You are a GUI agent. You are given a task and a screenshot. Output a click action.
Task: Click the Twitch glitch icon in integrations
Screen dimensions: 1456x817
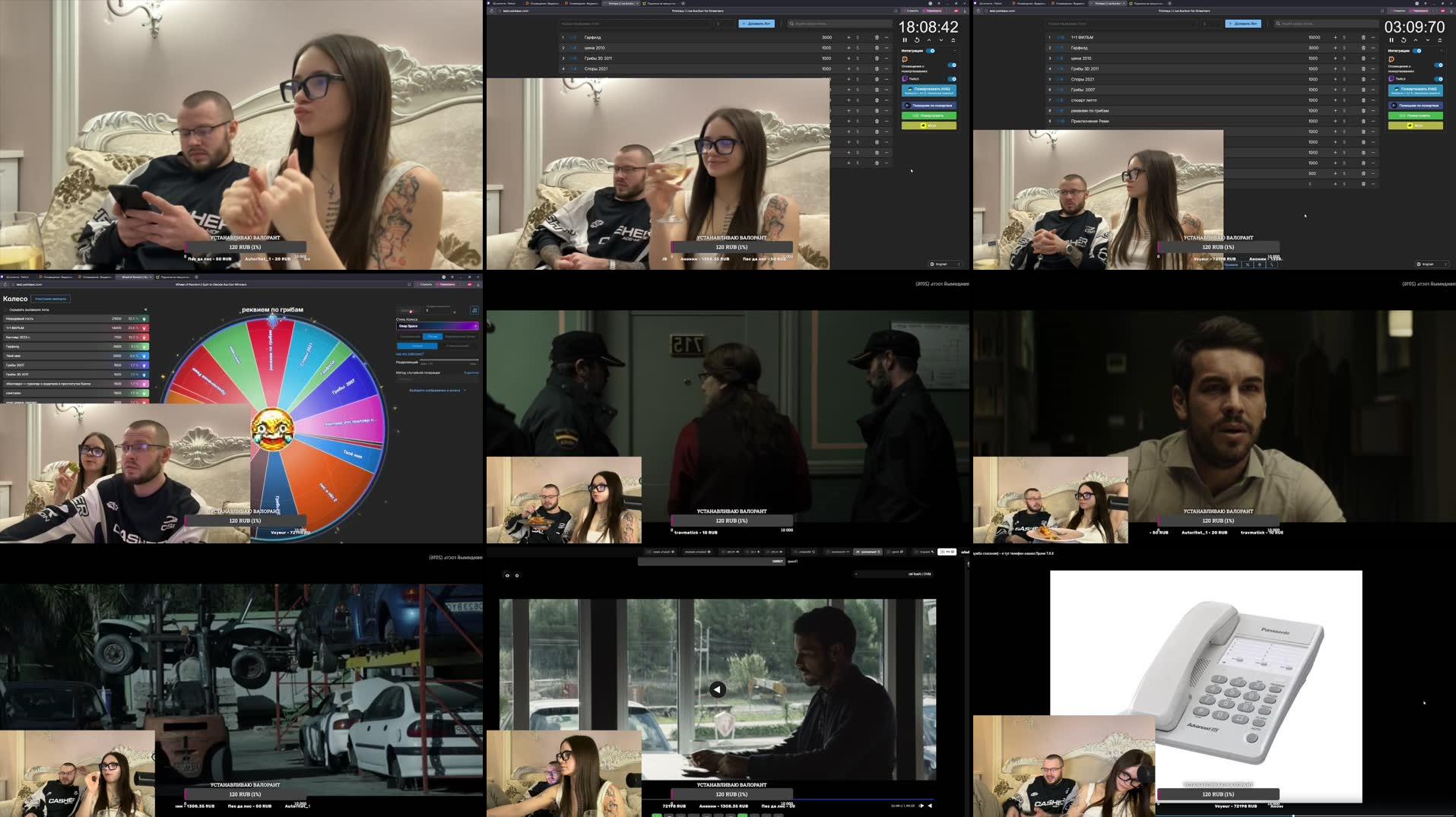pyautogui.click(x=904, y=79)
